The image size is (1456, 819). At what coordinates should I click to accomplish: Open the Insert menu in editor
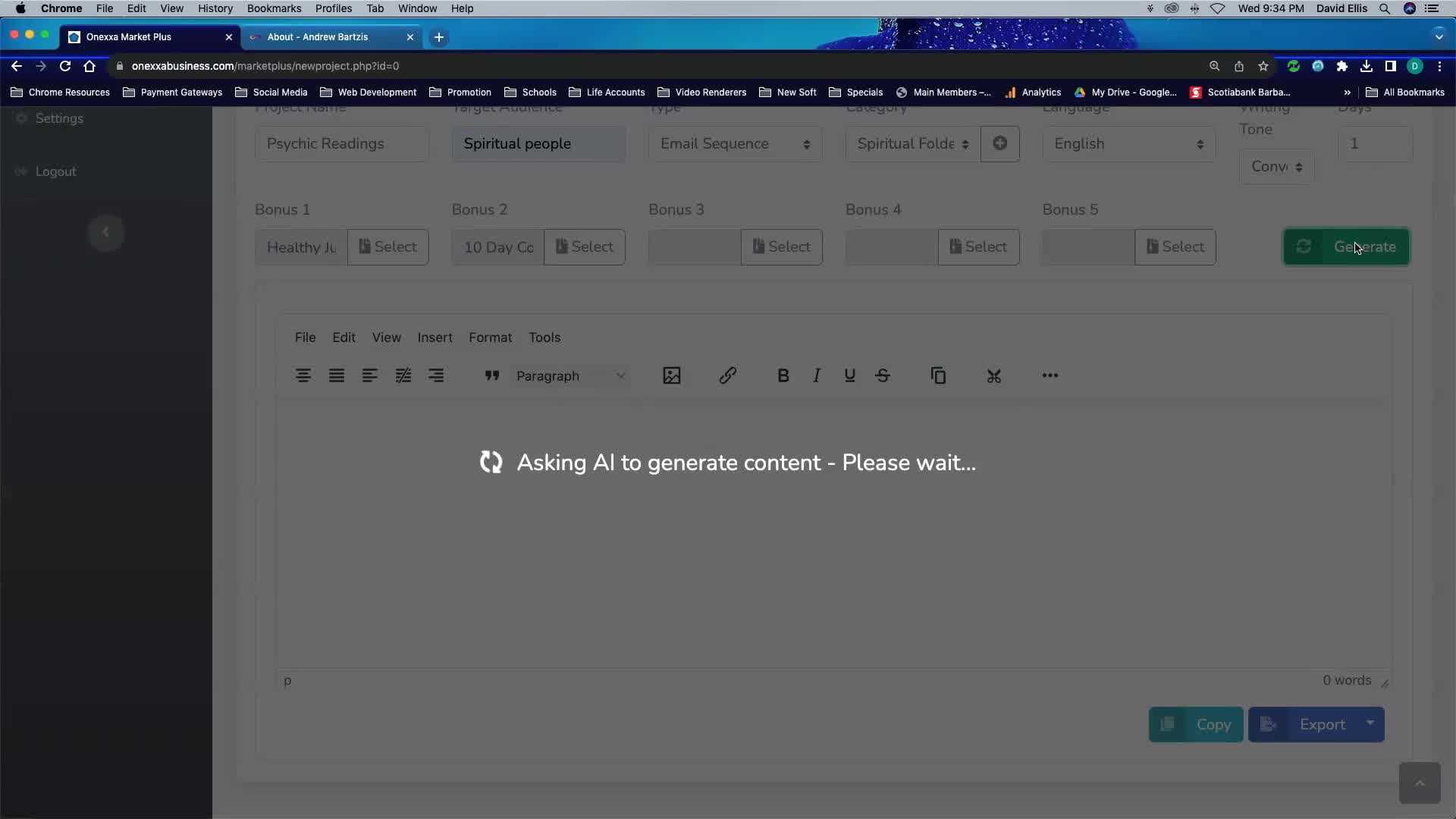[x=435, y=337]
